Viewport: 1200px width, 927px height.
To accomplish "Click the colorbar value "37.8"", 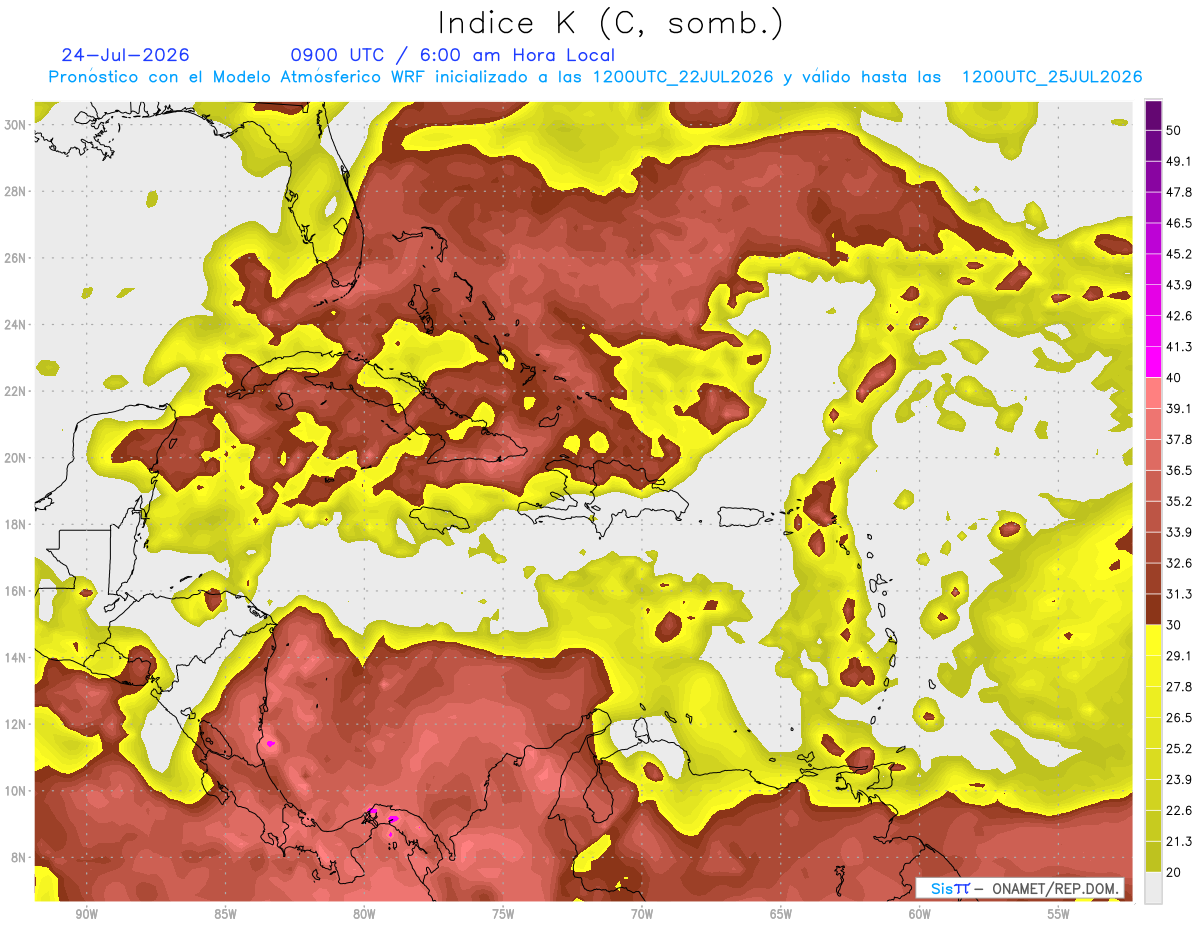I will (x=1178, y=439).
